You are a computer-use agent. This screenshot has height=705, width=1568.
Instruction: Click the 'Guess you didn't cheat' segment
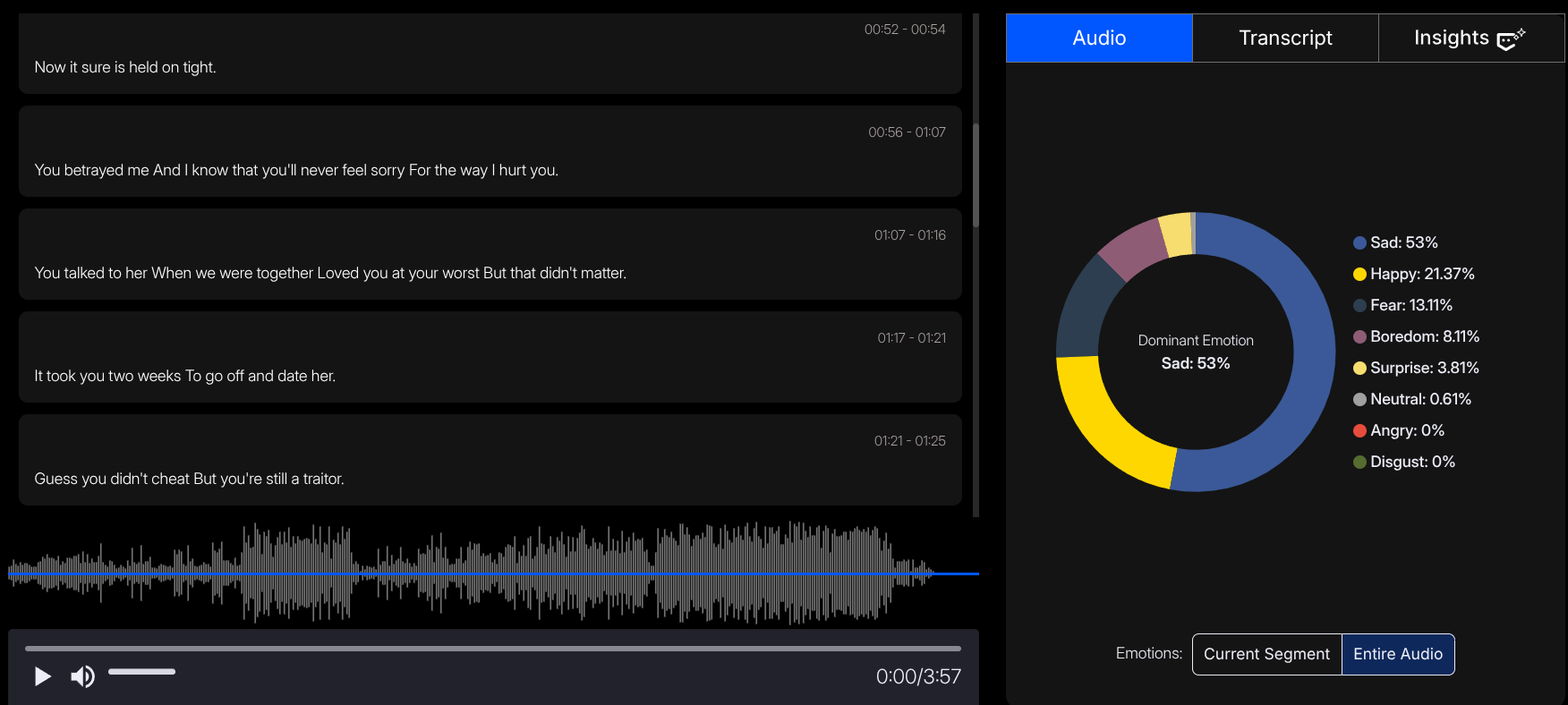(490, 461)
